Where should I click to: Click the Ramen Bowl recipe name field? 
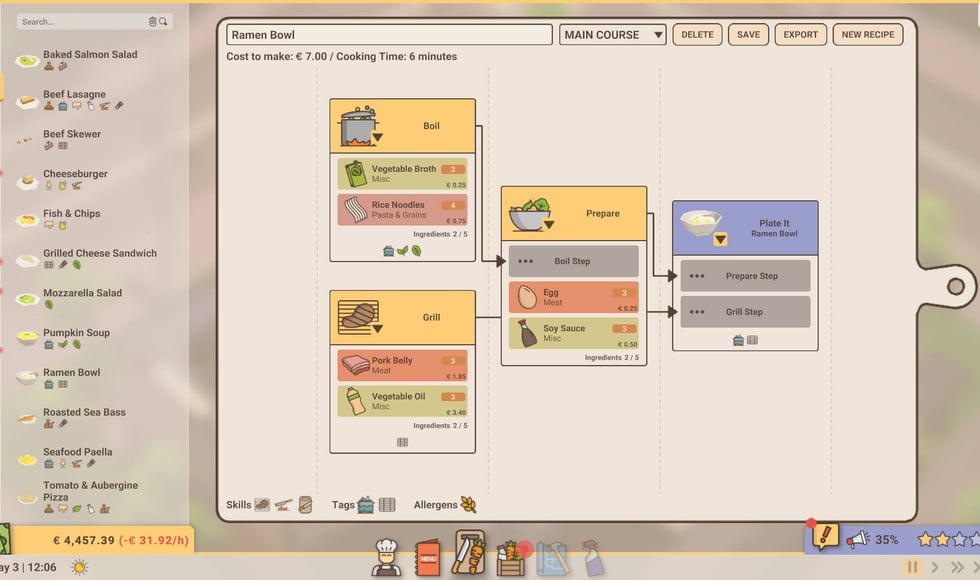point(389,35)
